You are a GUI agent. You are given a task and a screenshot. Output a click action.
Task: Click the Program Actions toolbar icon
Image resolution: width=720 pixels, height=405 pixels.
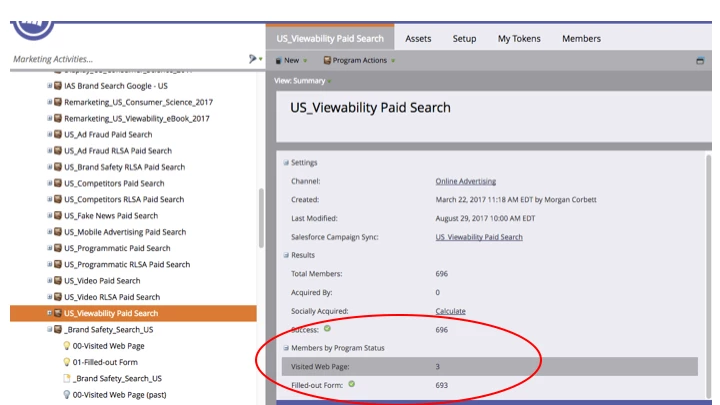point(327,60)
